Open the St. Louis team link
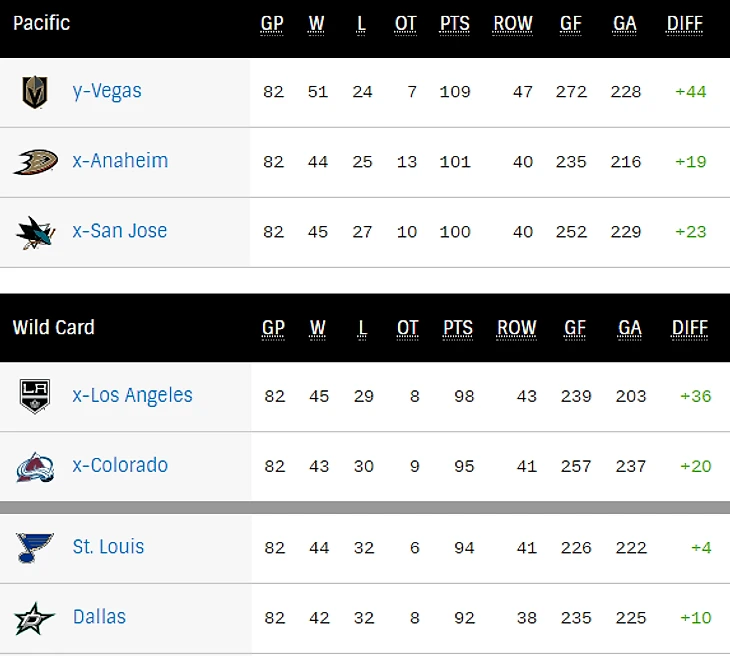This screenshot has height=656, width=730. [108, 547]
